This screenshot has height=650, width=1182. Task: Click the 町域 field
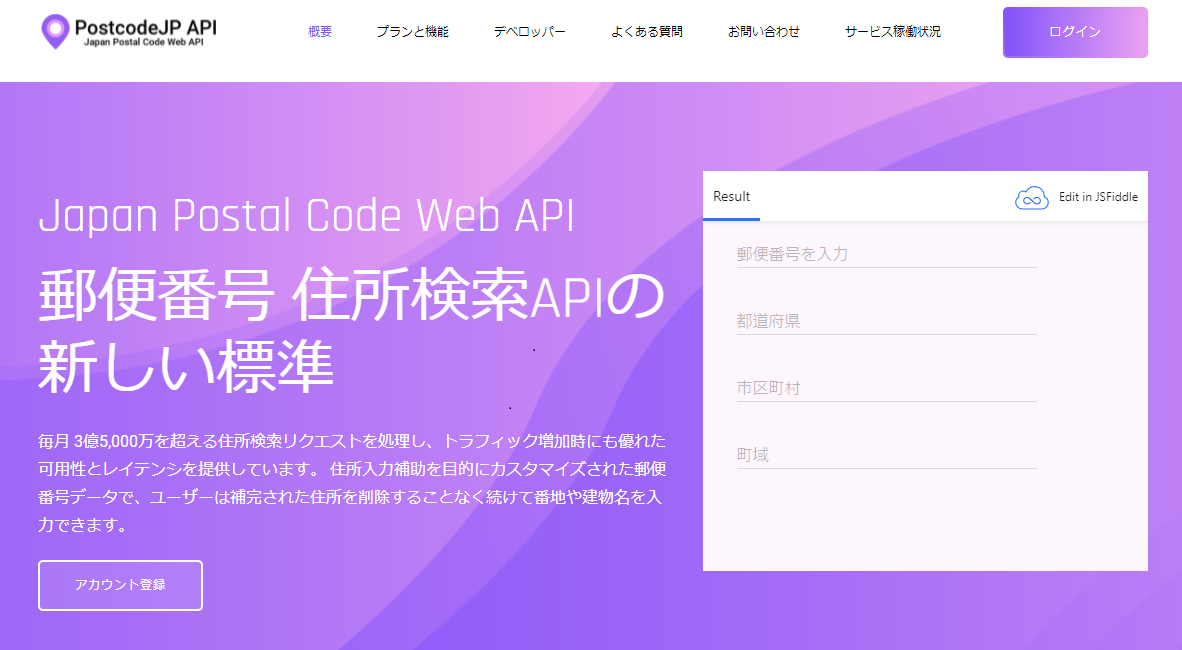point(886,453)
